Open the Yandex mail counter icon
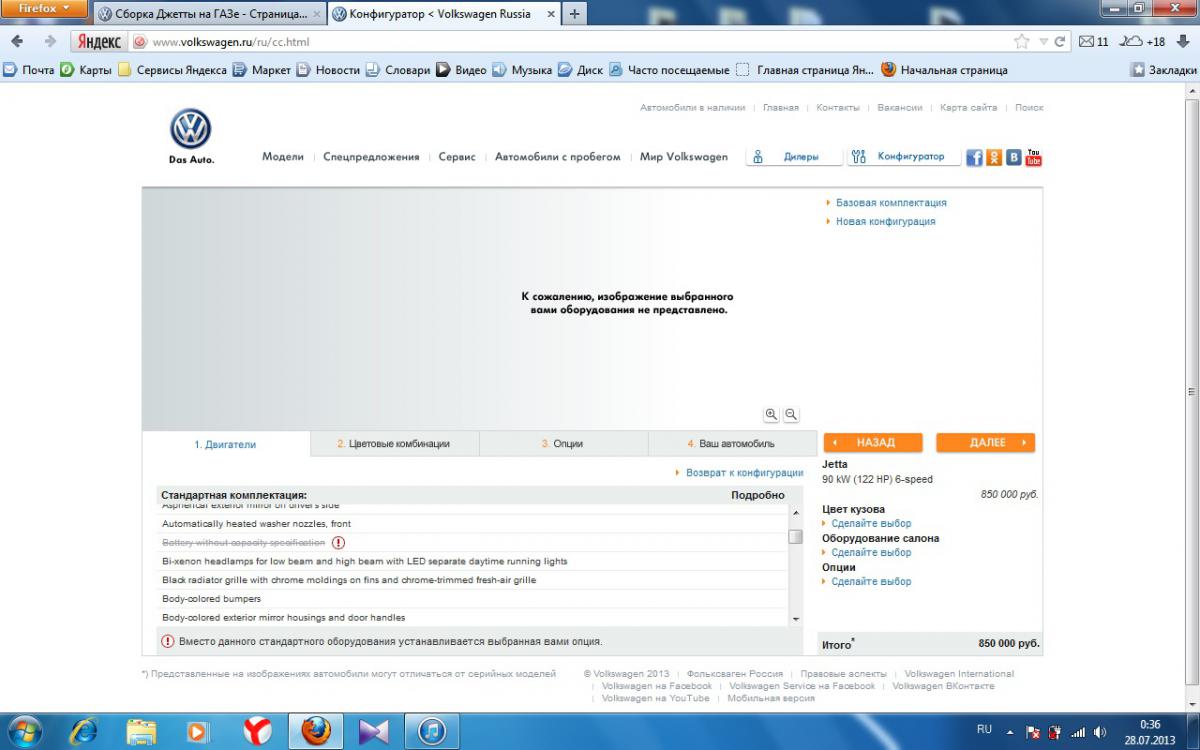Screen dimensions: 1200x750 click(1094, 42)
